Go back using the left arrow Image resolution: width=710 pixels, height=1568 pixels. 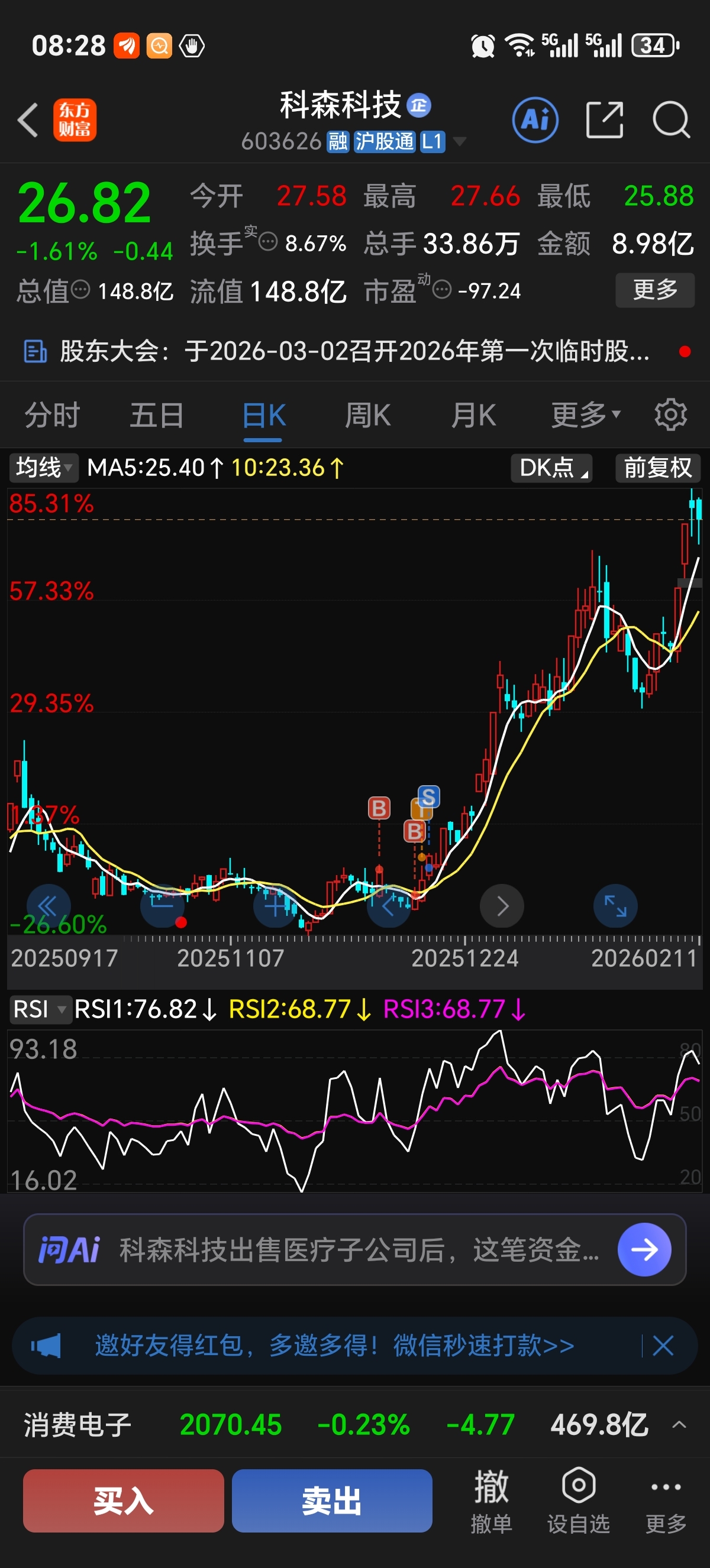point(28,119)
